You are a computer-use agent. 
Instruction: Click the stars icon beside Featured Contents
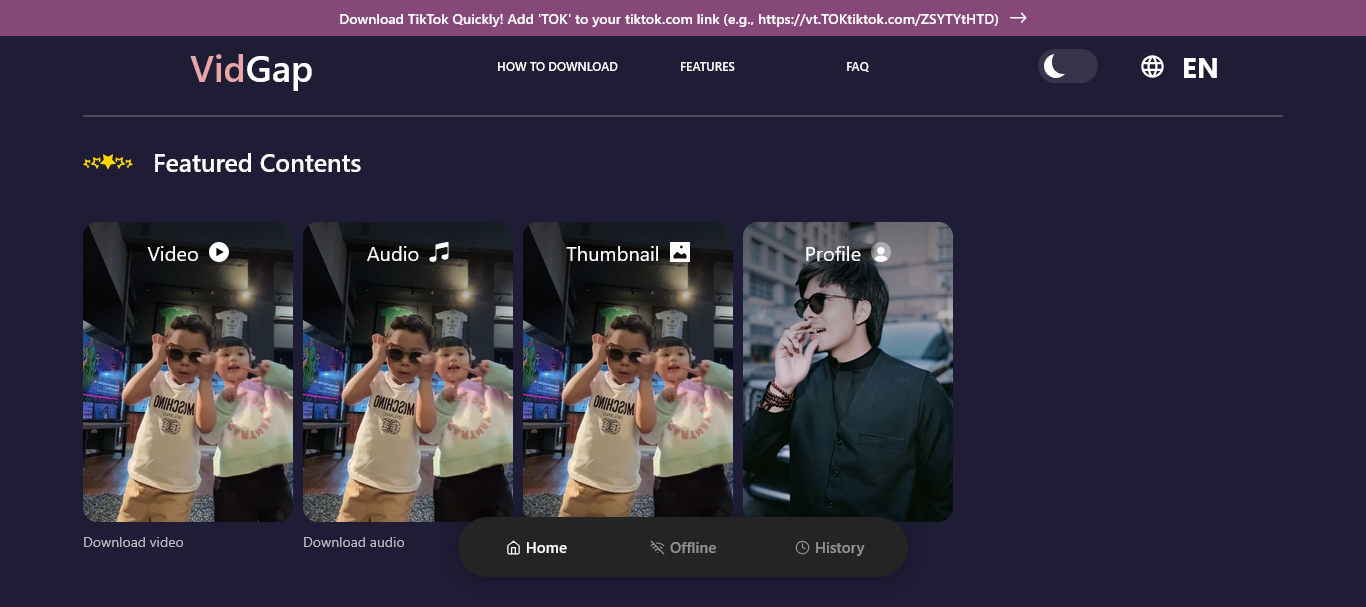pyautogui.click(x=108, y=163)
